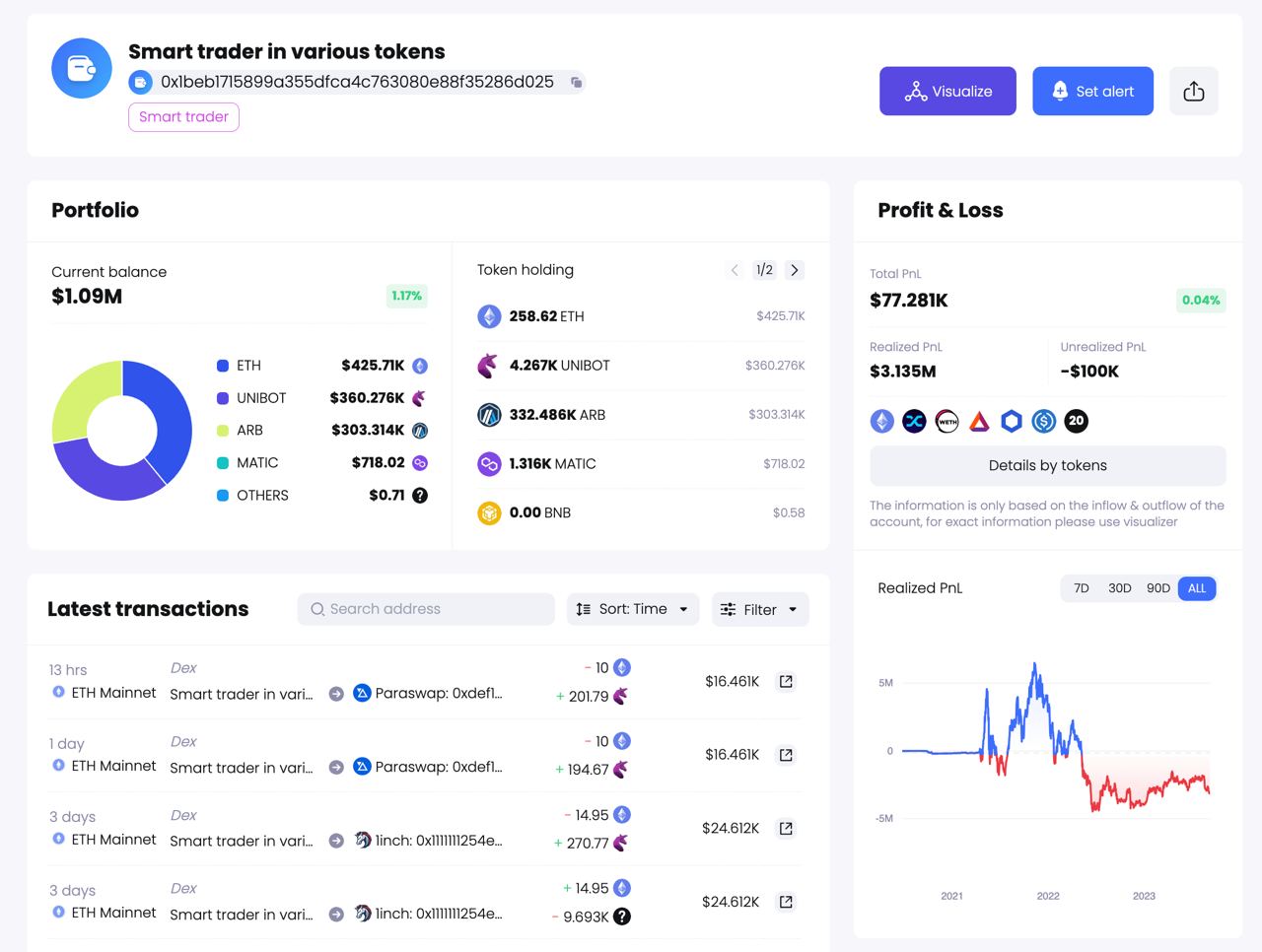Screen dimensions: 1262x952
Task: Click the Set alert button
Action: (x=1092, y=92)
